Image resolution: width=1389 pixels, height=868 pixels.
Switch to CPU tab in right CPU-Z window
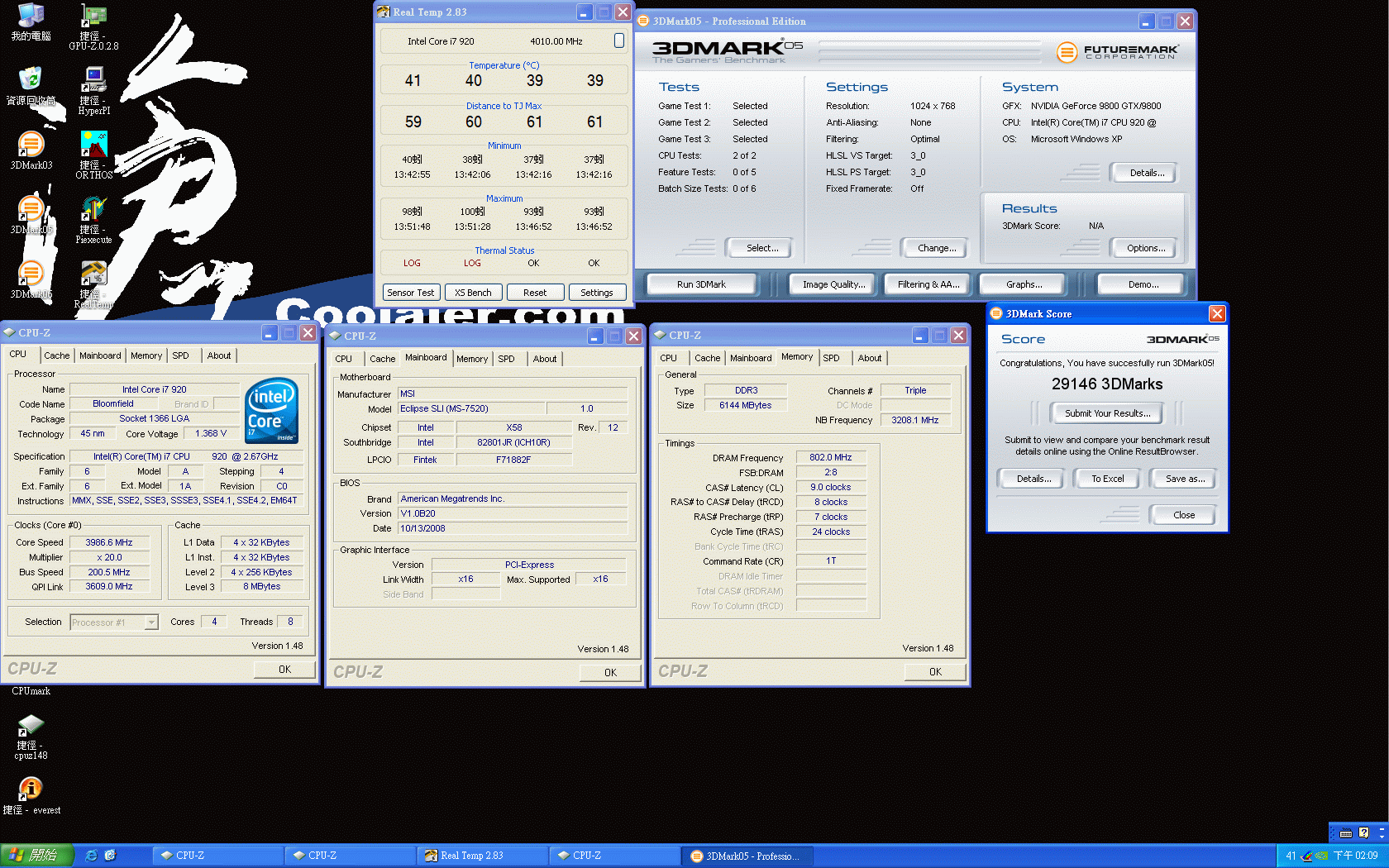point(668,358)
